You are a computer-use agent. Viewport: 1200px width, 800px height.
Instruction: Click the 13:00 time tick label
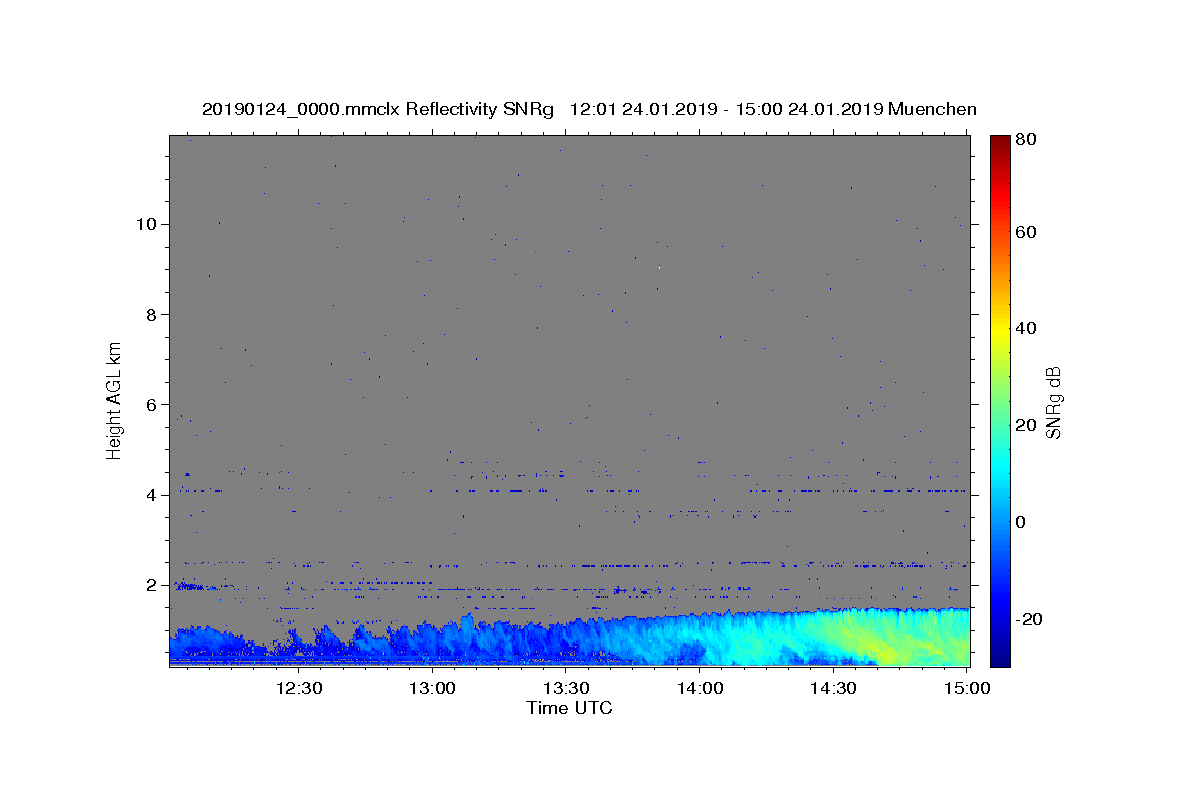coord(433,688)
